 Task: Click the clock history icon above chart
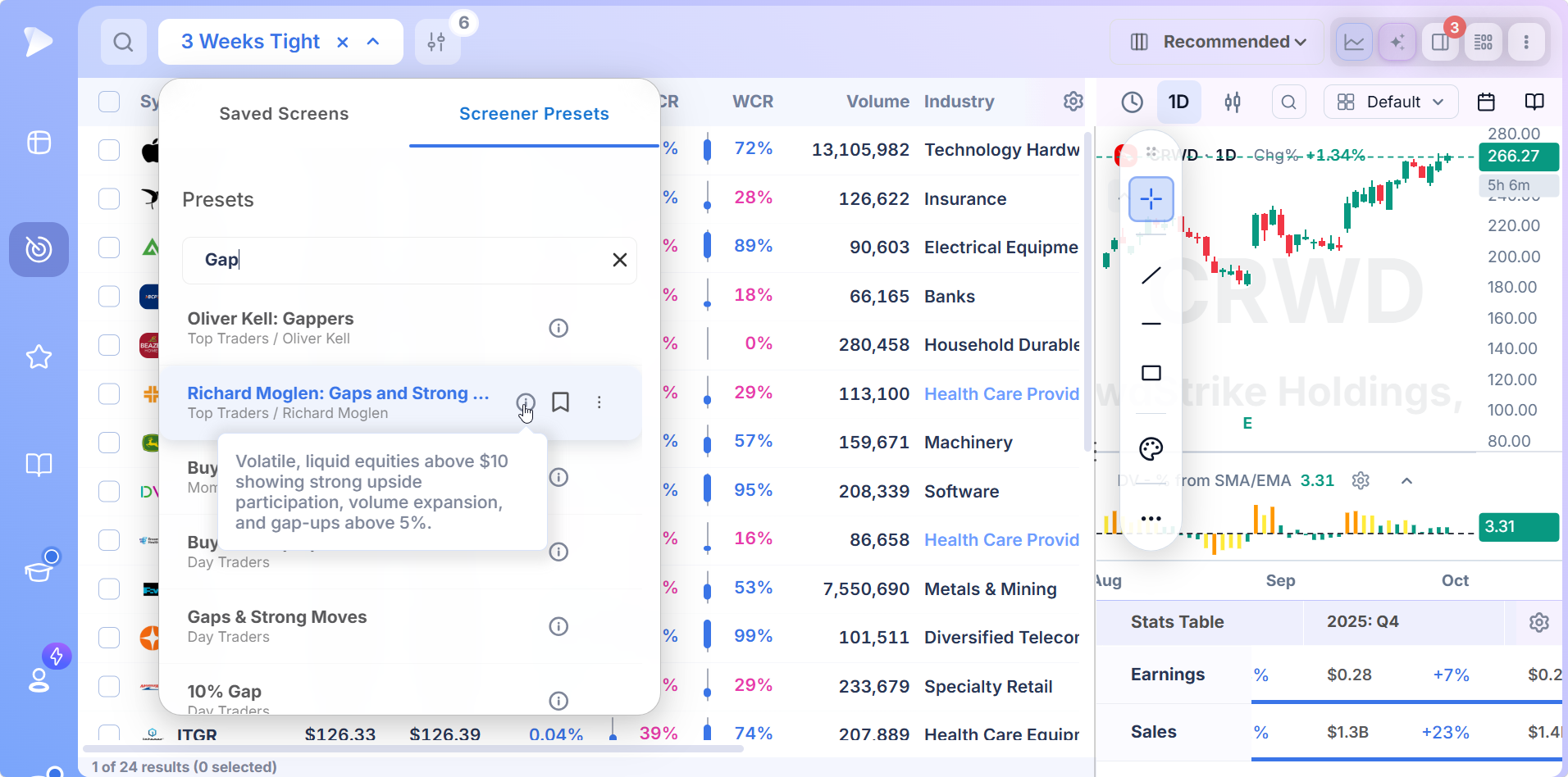click(x=1132, y=102)
